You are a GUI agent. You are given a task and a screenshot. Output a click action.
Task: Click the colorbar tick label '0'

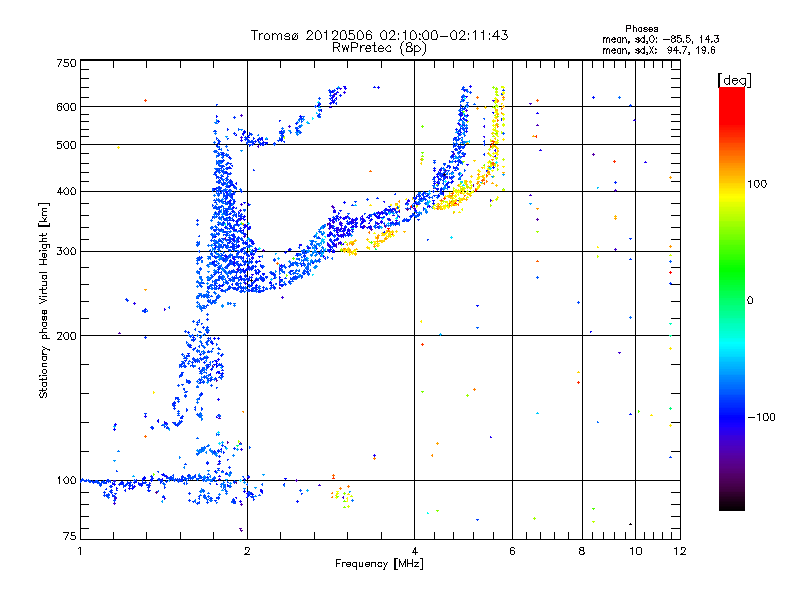(750, 300)
